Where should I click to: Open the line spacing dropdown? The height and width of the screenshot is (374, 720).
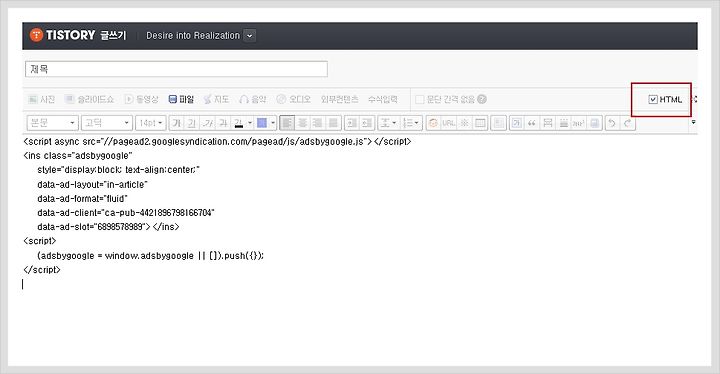tap(388, 123)
